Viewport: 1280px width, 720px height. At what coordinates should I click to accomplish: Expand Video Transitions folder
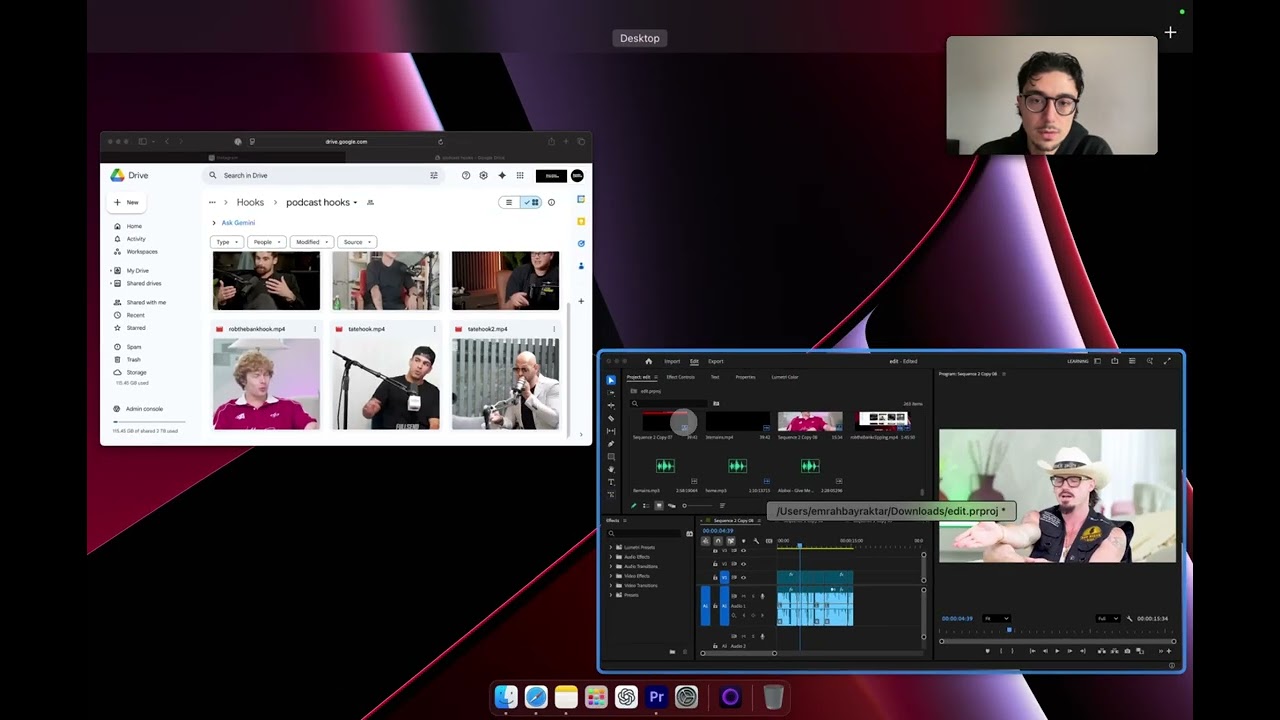[611, 586]
